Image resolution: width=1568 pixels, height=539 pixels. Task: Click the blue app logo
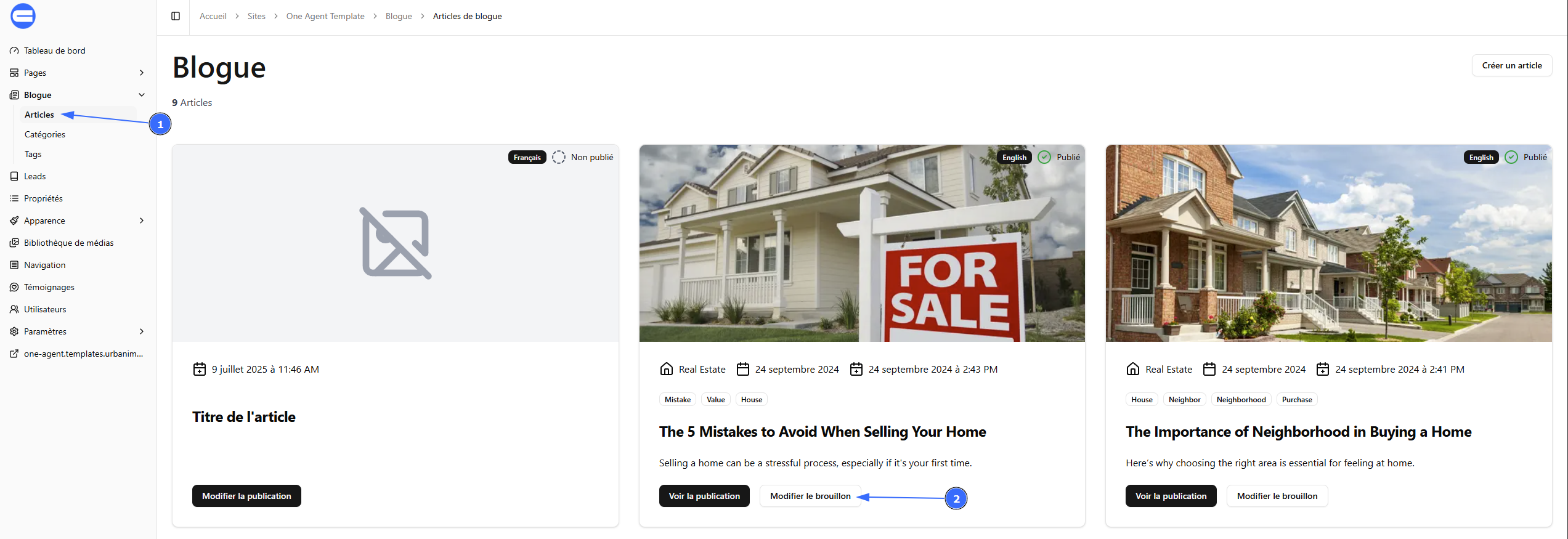(23, 16)
